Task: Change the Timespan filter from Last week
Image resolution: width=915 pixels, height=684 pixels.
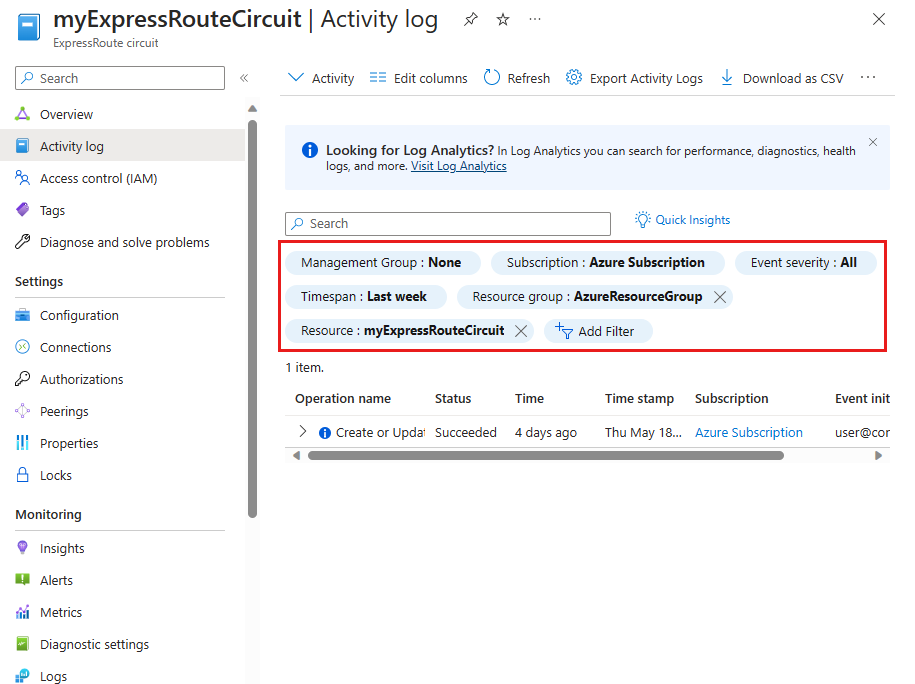Action: 363,297
